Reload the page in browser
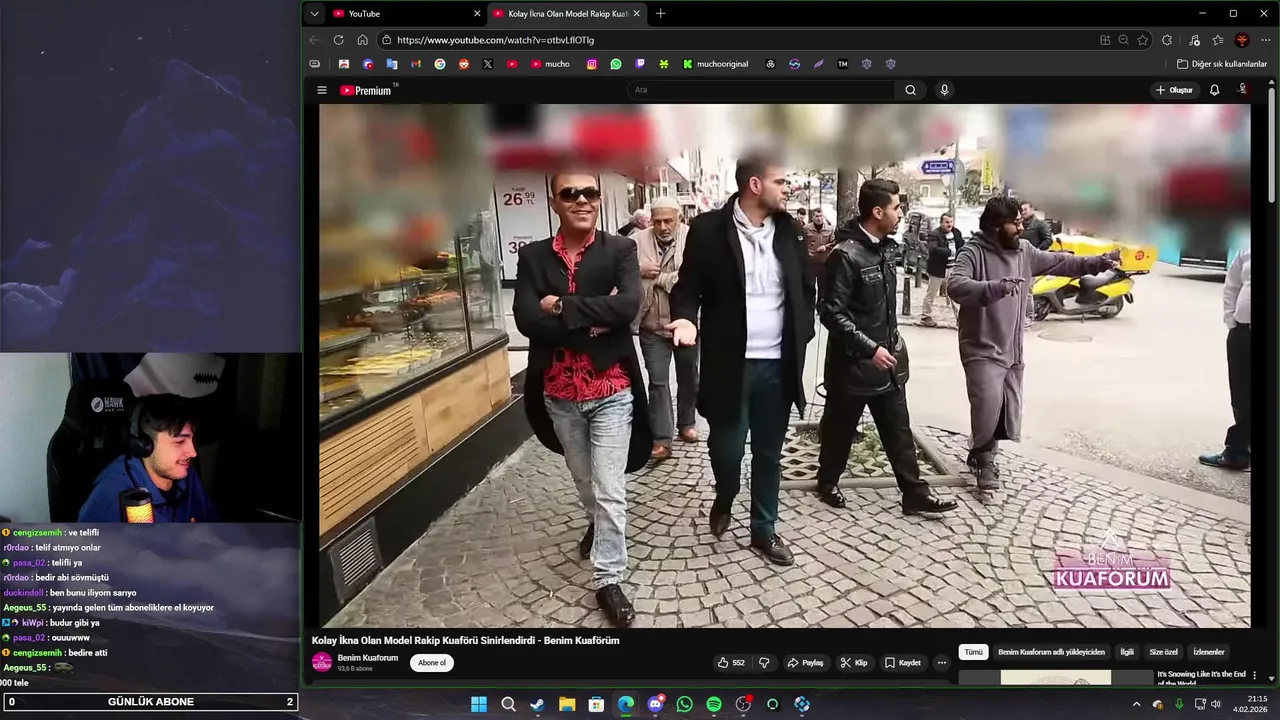The image size is (1280, 720). (338, 40)
